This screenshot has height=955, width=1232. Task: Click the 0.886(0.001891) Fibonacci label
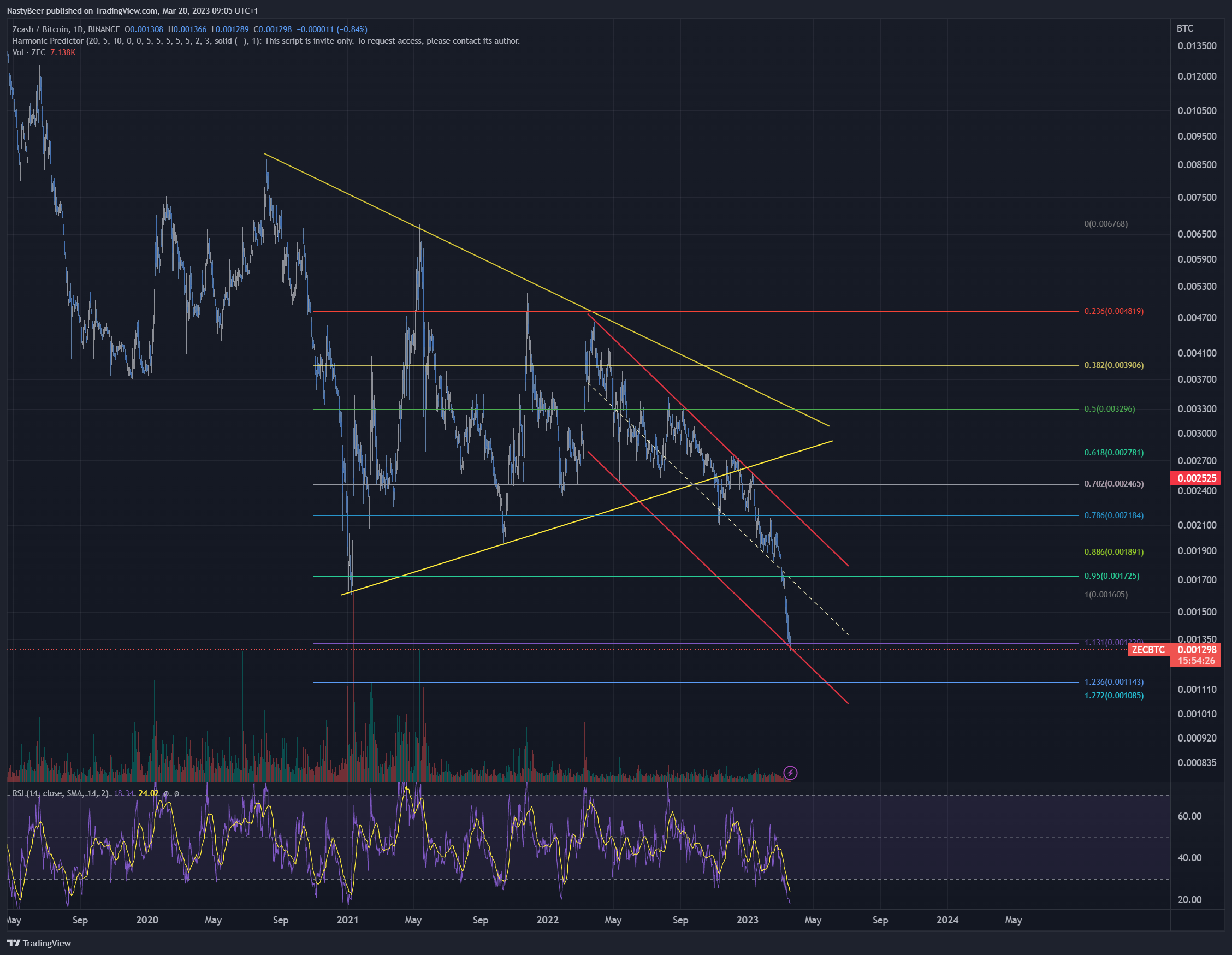tap(1114, 552)
